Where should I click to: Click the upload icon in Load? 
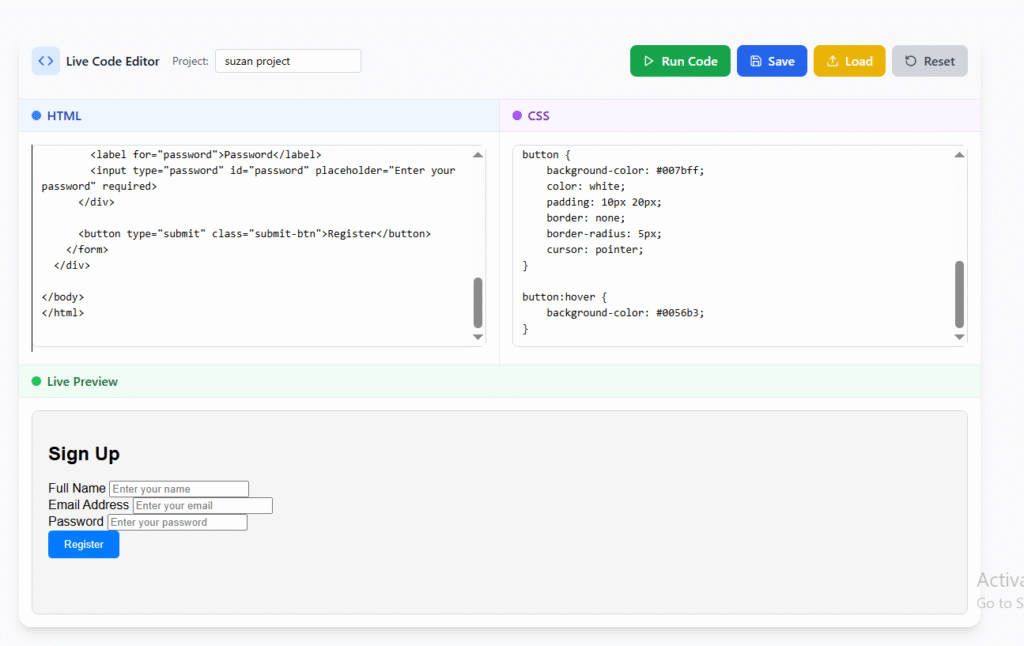coord(832,61)
